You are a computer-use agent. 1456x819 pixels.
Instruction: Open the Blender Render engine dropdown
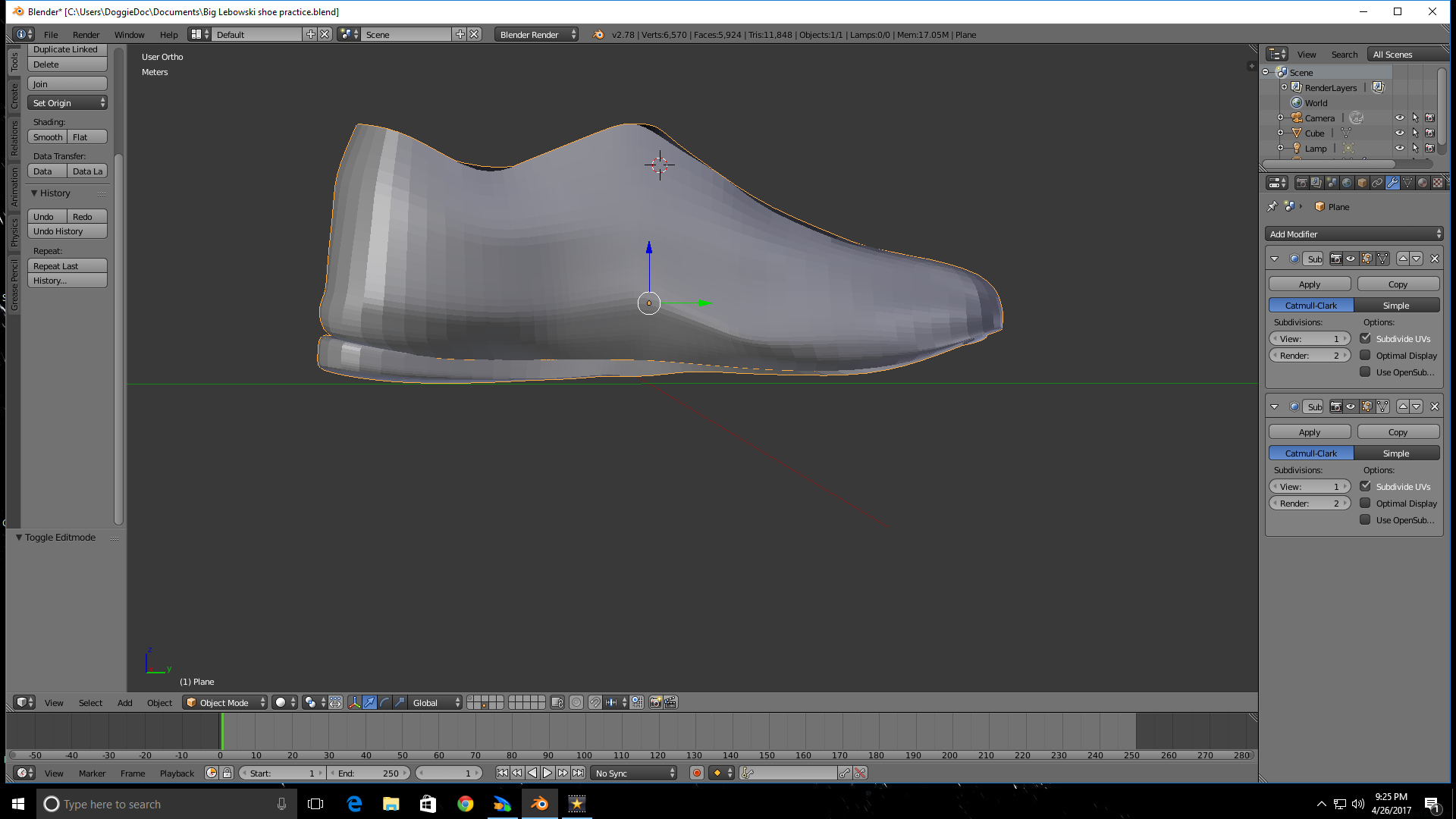point(537,35)
